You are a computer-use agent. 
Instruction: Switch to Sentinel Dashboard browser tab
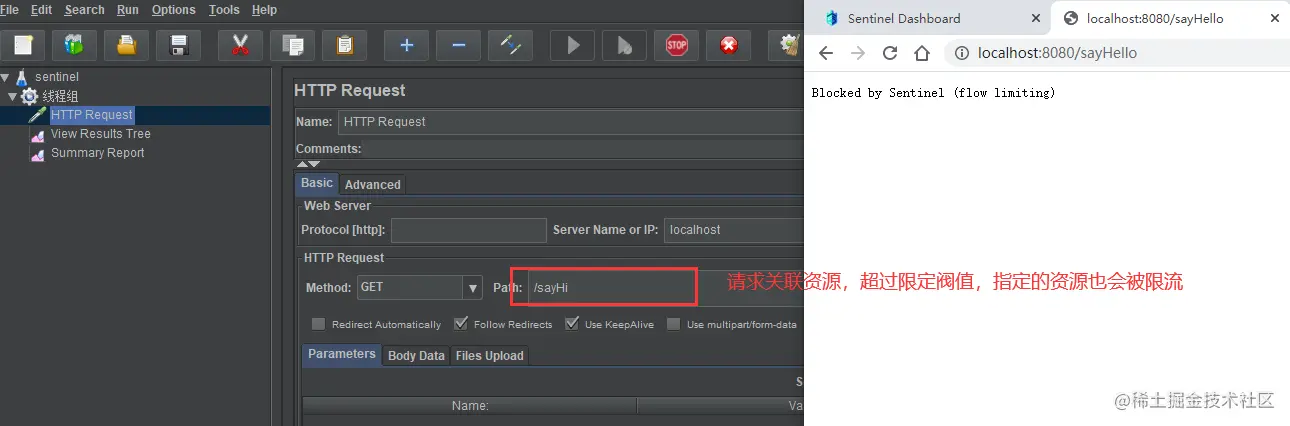click(904, 18)
